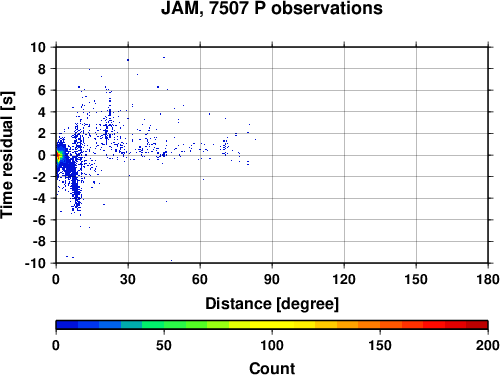This screenshot has height=375, width=500.
Task: Click x-axis tick label '90'
Action: tap(272, 279)
